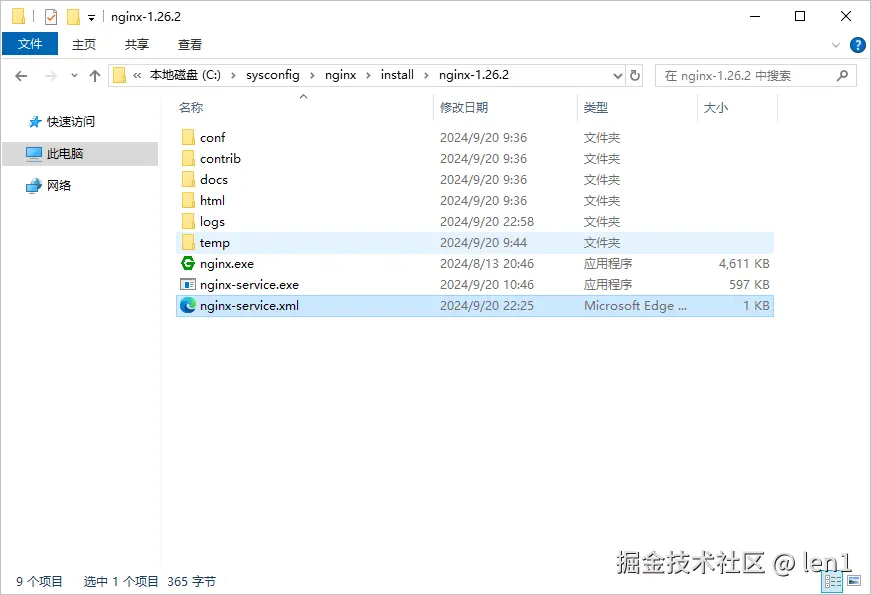Click the folder icon in address bar
The image size is (871, 595).
coord(119,75)
